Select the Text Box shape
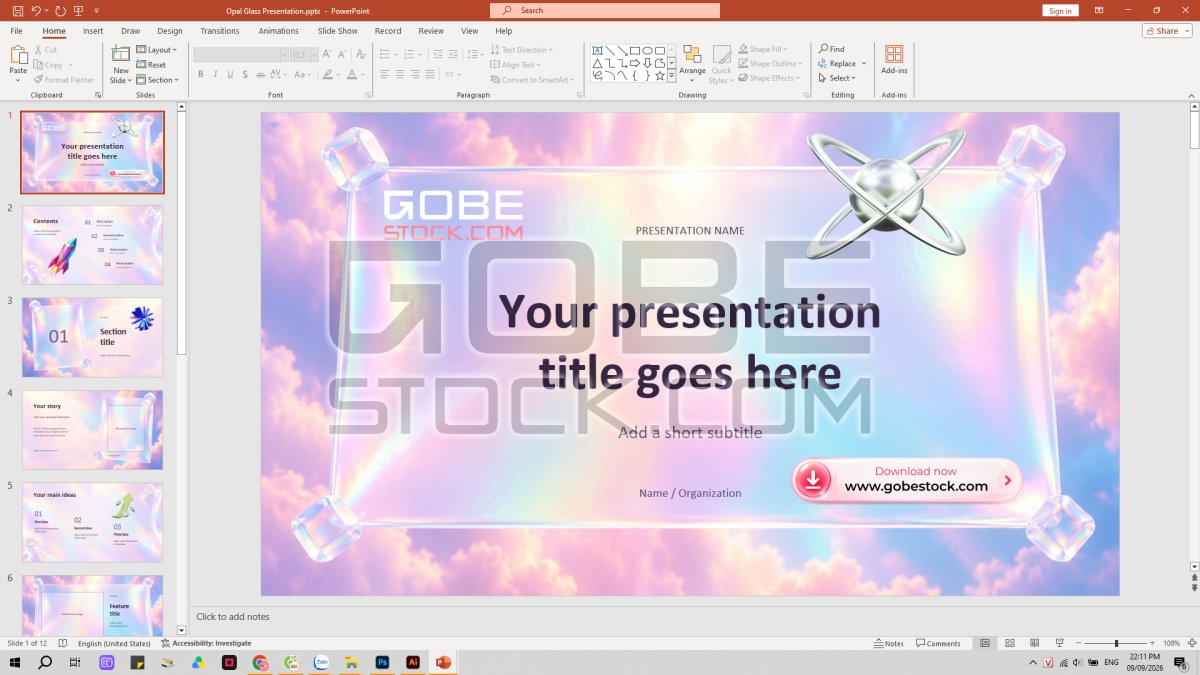1200x675 pixels. click(x=597, y=50)
